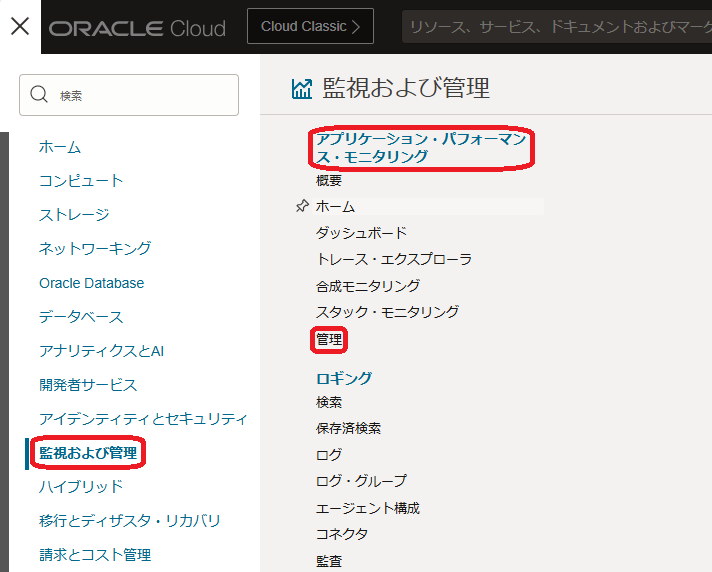Viewport: 712px width, 572px height.
Task: Select 移行とディザスタ・リカバリ in the left menu
Action: pos(129,520)
